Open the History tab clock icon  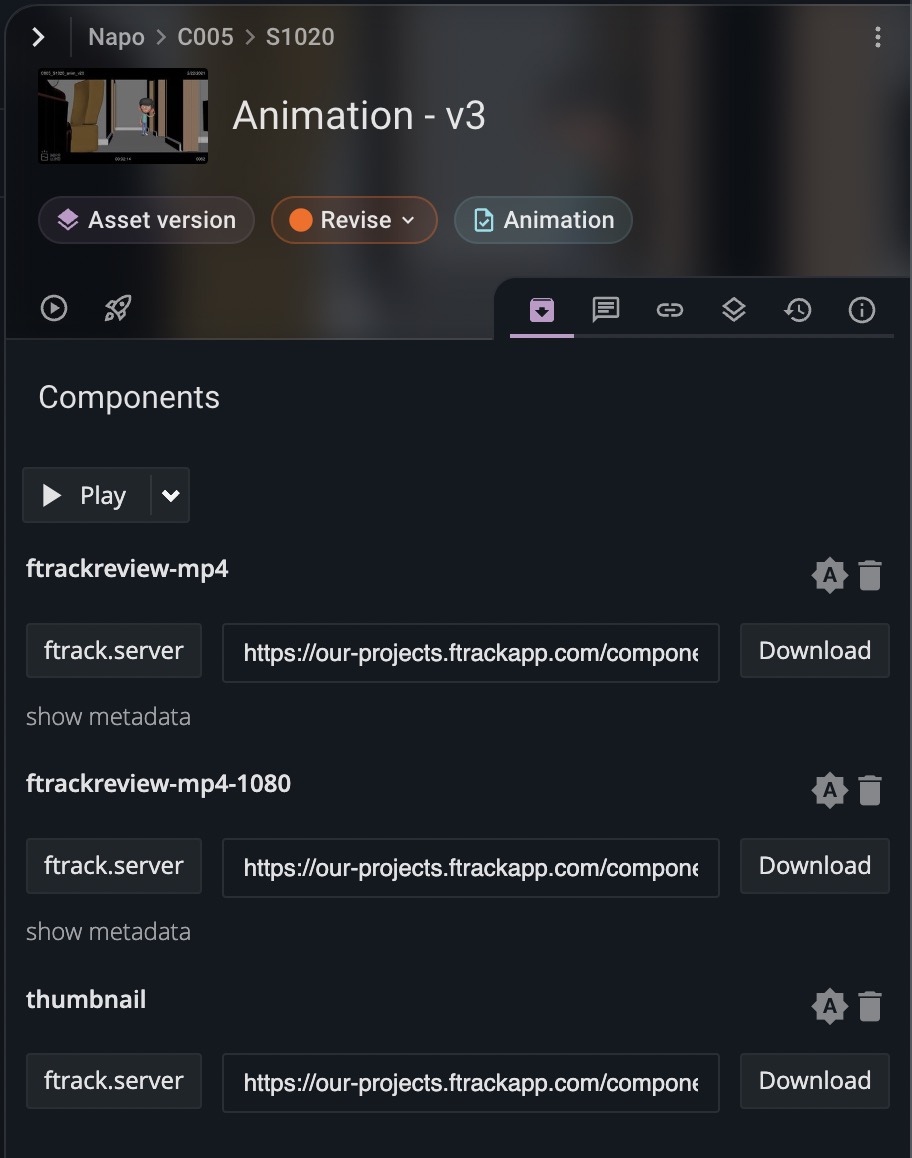[x=798, y=309]
